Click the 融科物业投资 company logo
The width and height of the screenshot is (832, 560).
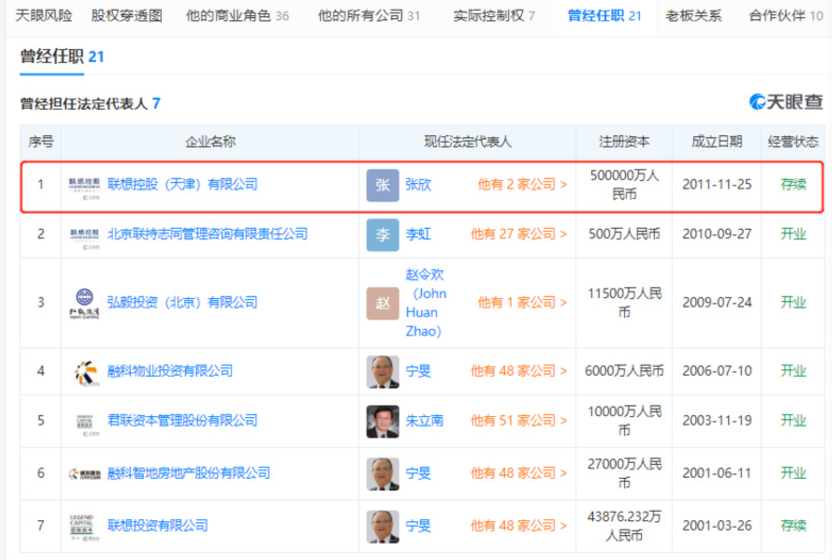[x=86, y=373]
